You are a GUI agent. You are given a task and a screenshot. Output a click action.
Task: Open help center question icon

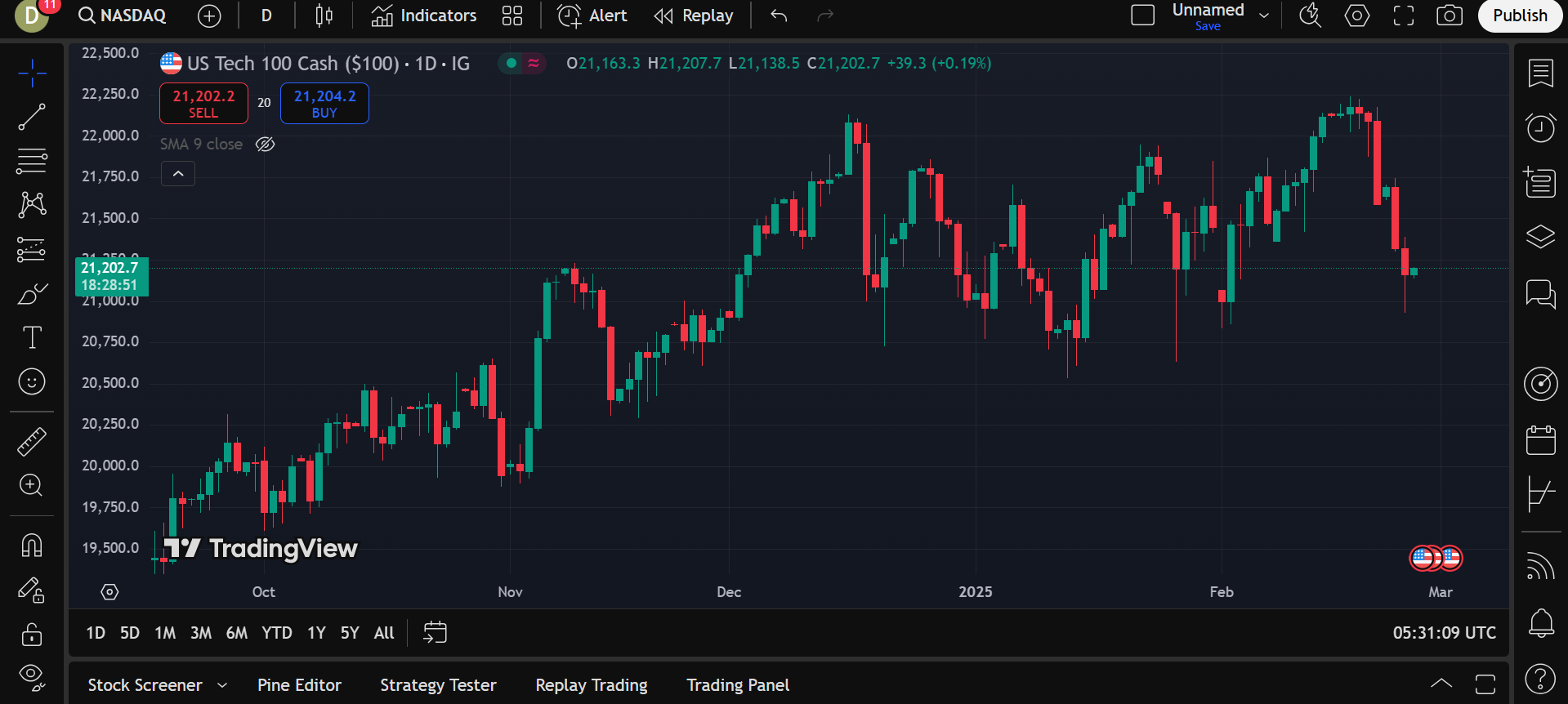click(1541, 678)
